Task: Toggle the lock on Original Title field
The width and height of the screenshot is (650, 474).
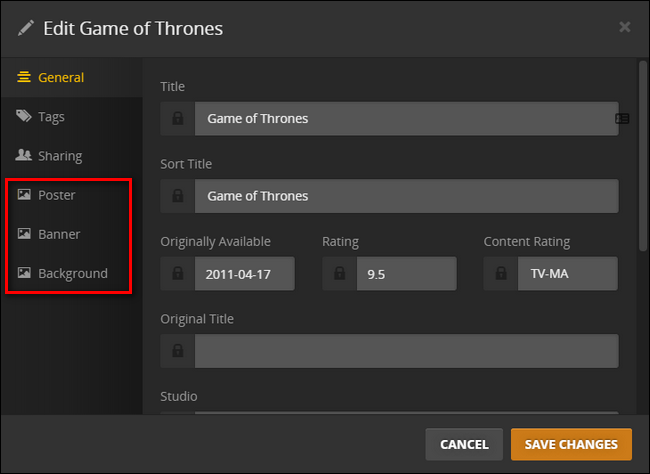Action: click(x=178, y=351)
